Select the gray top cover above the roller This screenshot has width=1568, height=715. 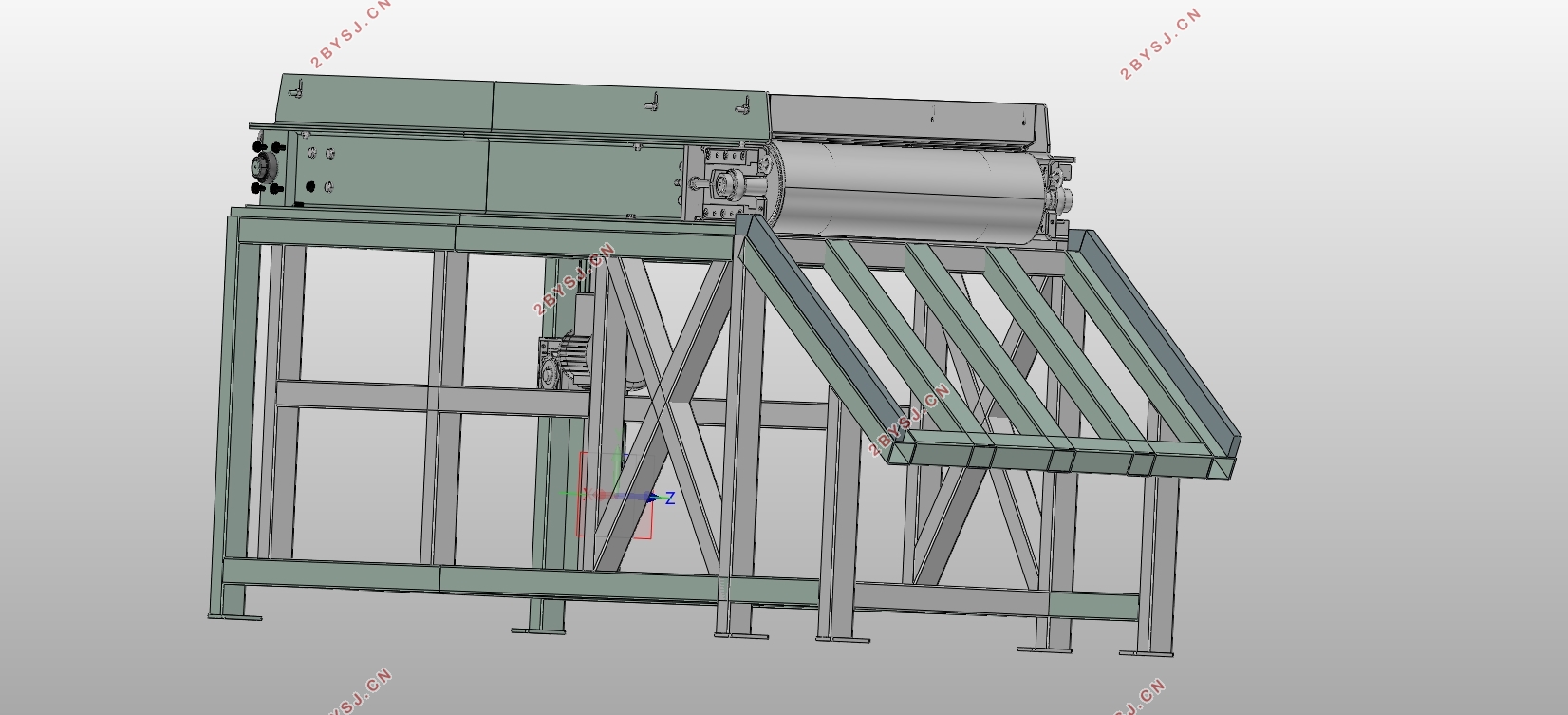(x=906, y=119)
